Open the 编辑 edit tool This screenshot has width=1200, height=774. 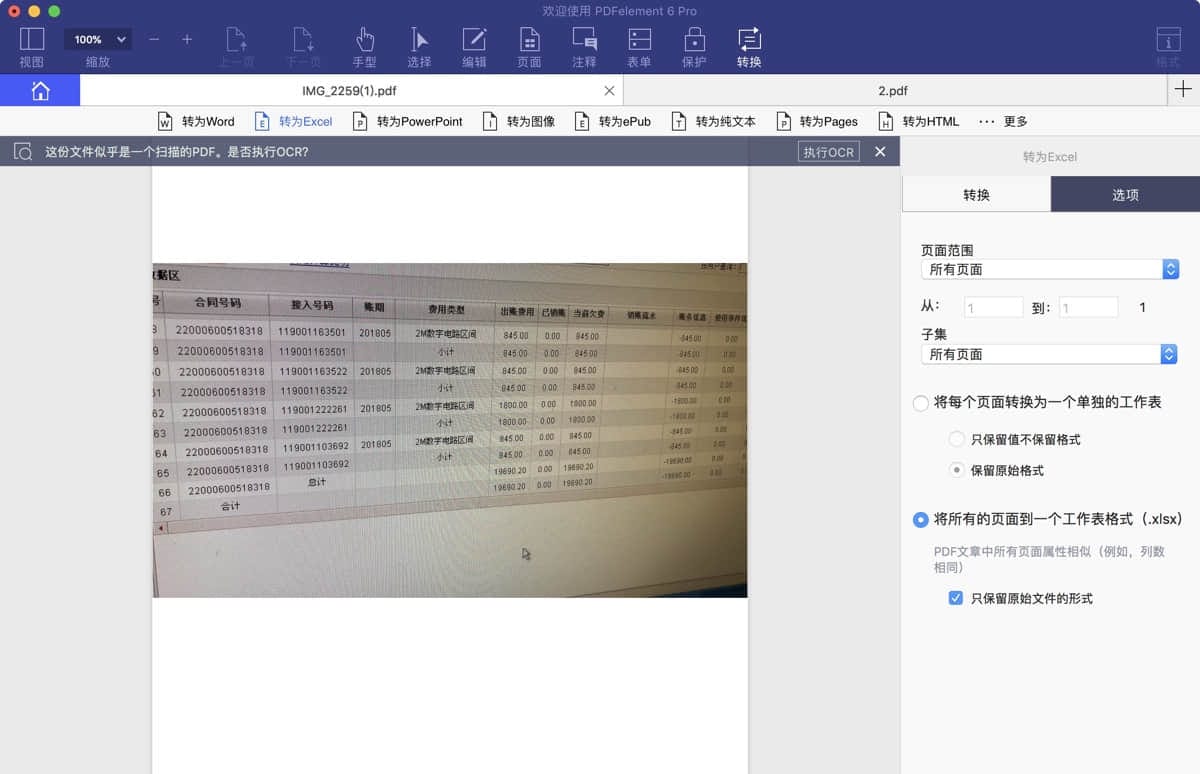474,47
